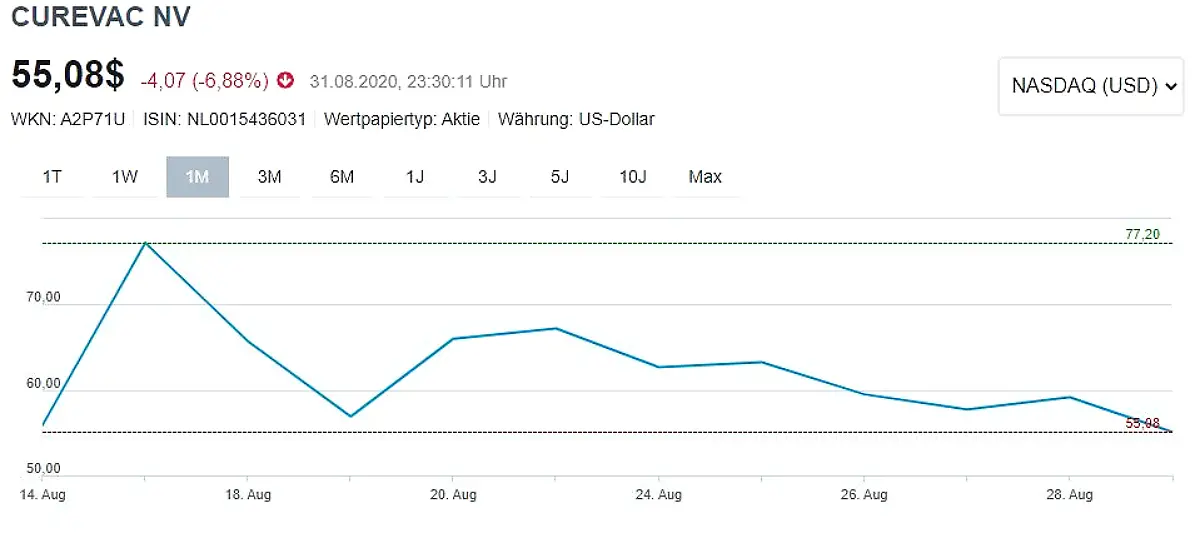Click the ISIN NL0015436031 text

coord(224,119)
